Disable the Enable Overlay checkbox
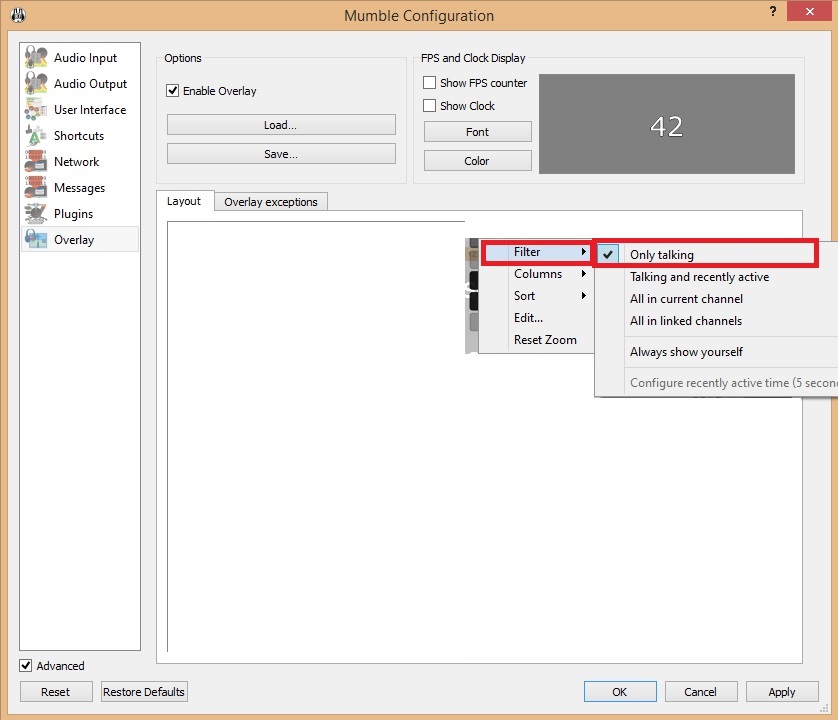Viewport: 838px width, 720px height. pyautogui.click(x=172, y=90)
